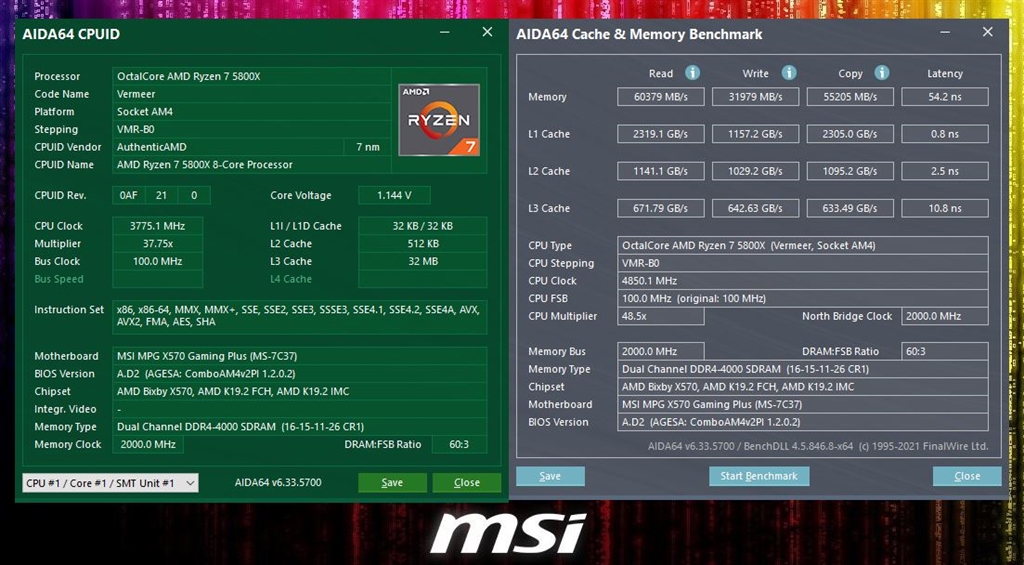Click the AIDA64 version copyright line
Image resolution: width=1024 pixels, height=565 pixels.
818,446
